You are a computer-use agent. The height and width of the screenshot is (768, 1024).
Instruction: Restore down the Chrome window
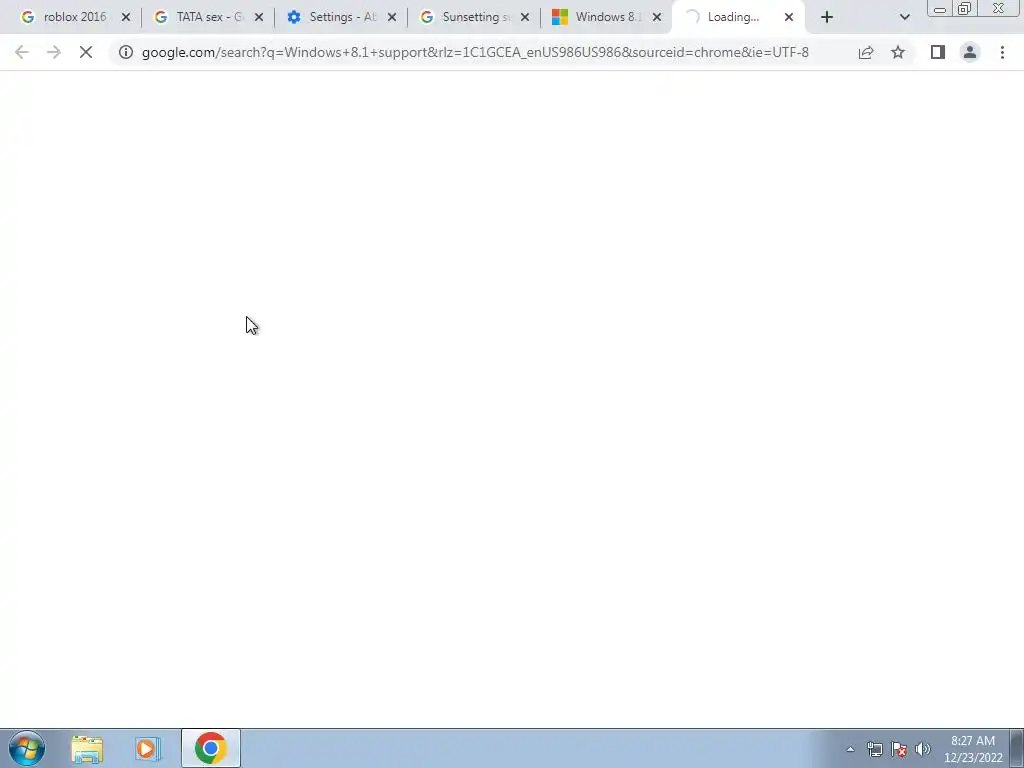click(964, 9)
